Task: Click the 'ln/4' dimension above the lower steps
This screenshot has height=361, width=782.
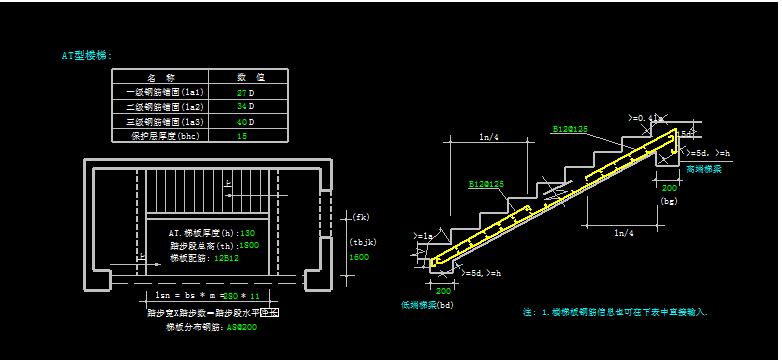Action: [x=489, y=137]
